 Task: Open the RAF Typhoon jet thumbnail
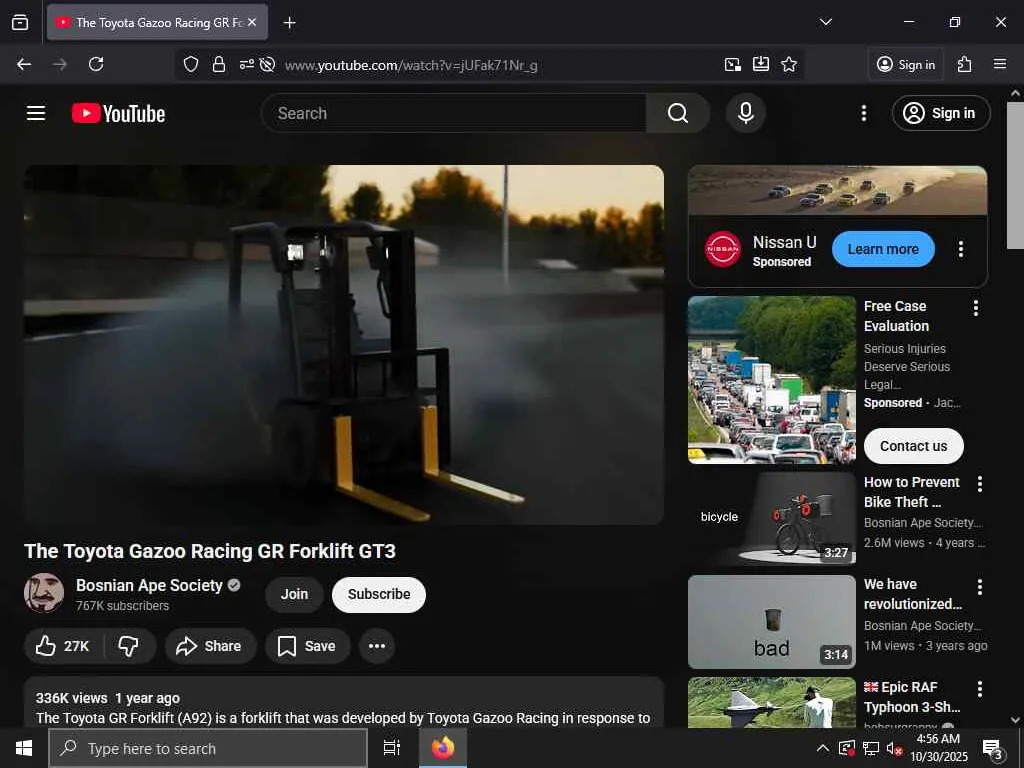pos(771,703)
